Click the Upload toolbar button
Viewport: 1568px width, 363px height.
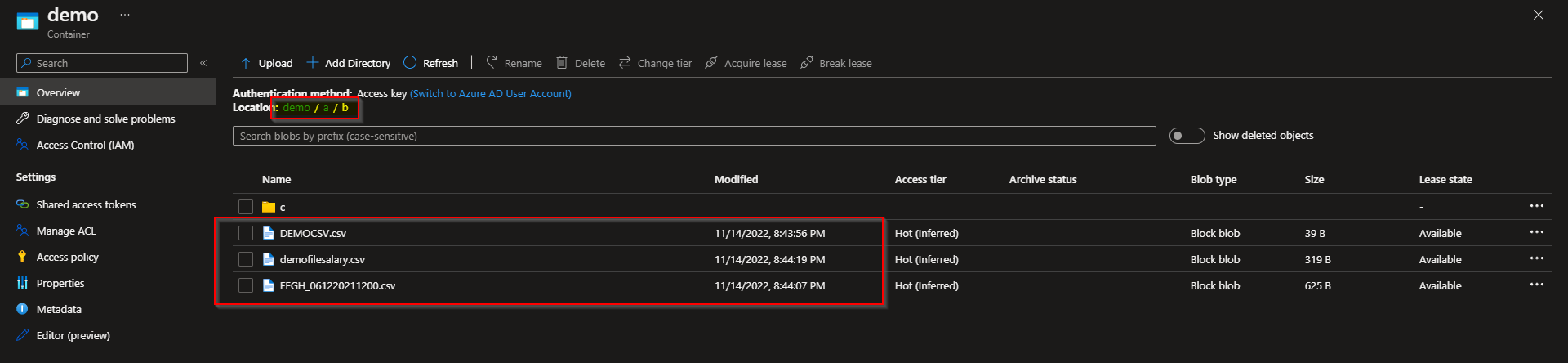266,63
